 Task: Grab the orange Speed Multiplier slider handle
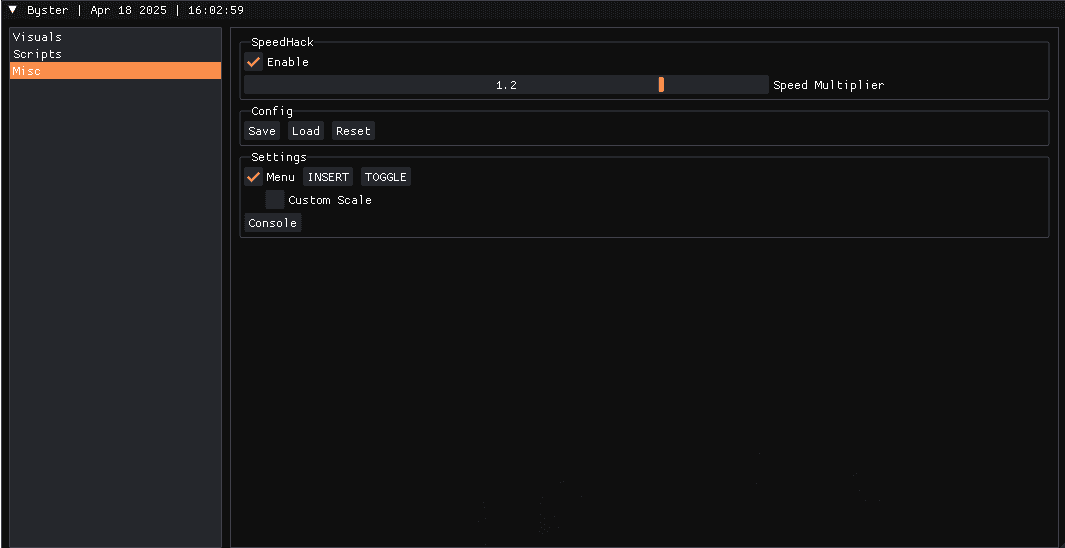click(x=661, y=85)
